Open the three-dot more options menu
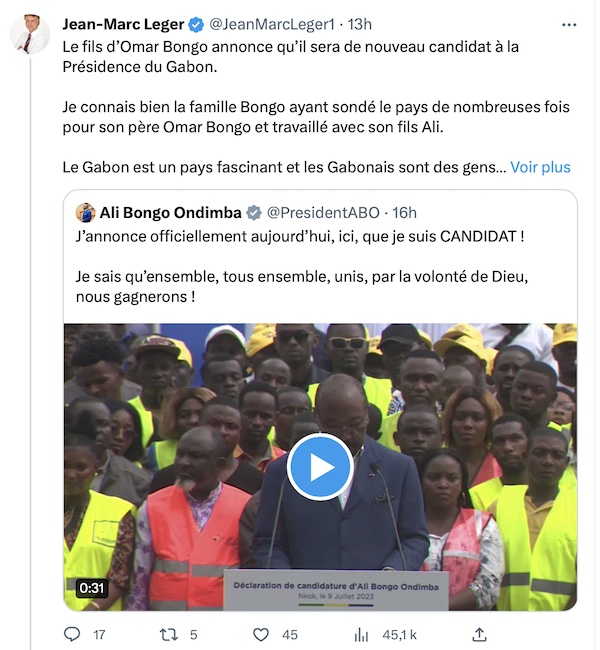Screen dimensions: 600x650 pyautogui.click(x=569, y=25)
